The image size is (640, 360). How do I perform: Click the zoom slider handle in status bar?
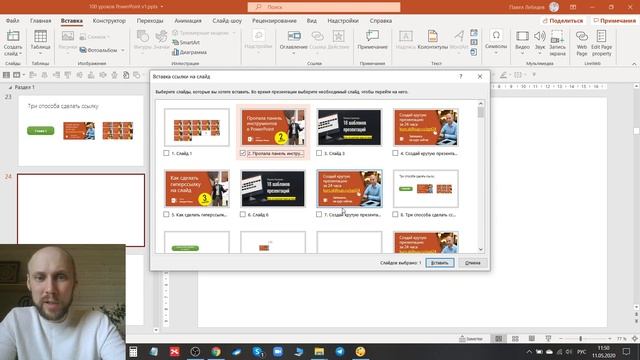click(580, 339)
